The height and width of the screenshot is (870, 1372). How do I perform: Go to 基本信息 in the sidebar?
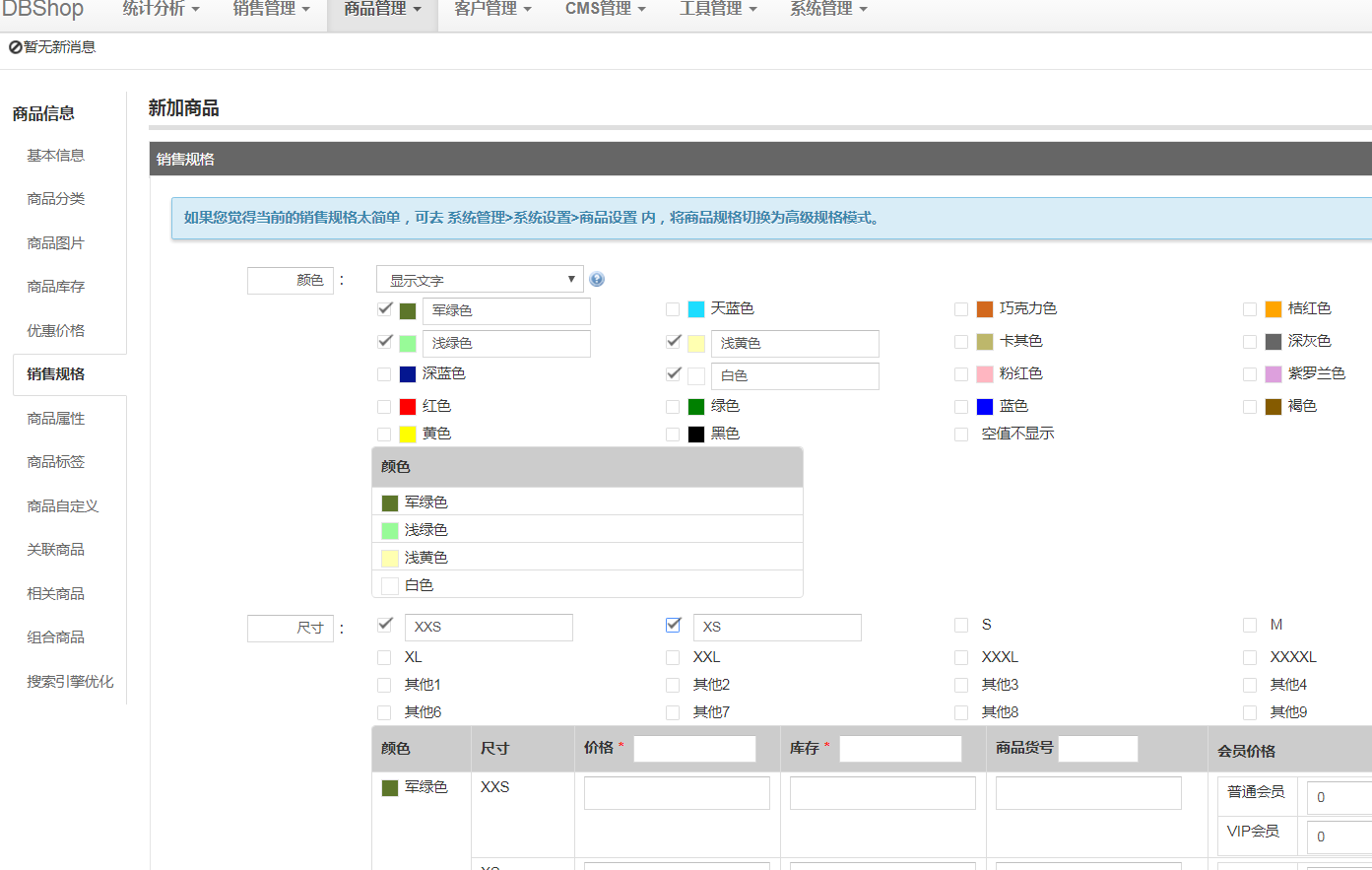click(55, 156)
